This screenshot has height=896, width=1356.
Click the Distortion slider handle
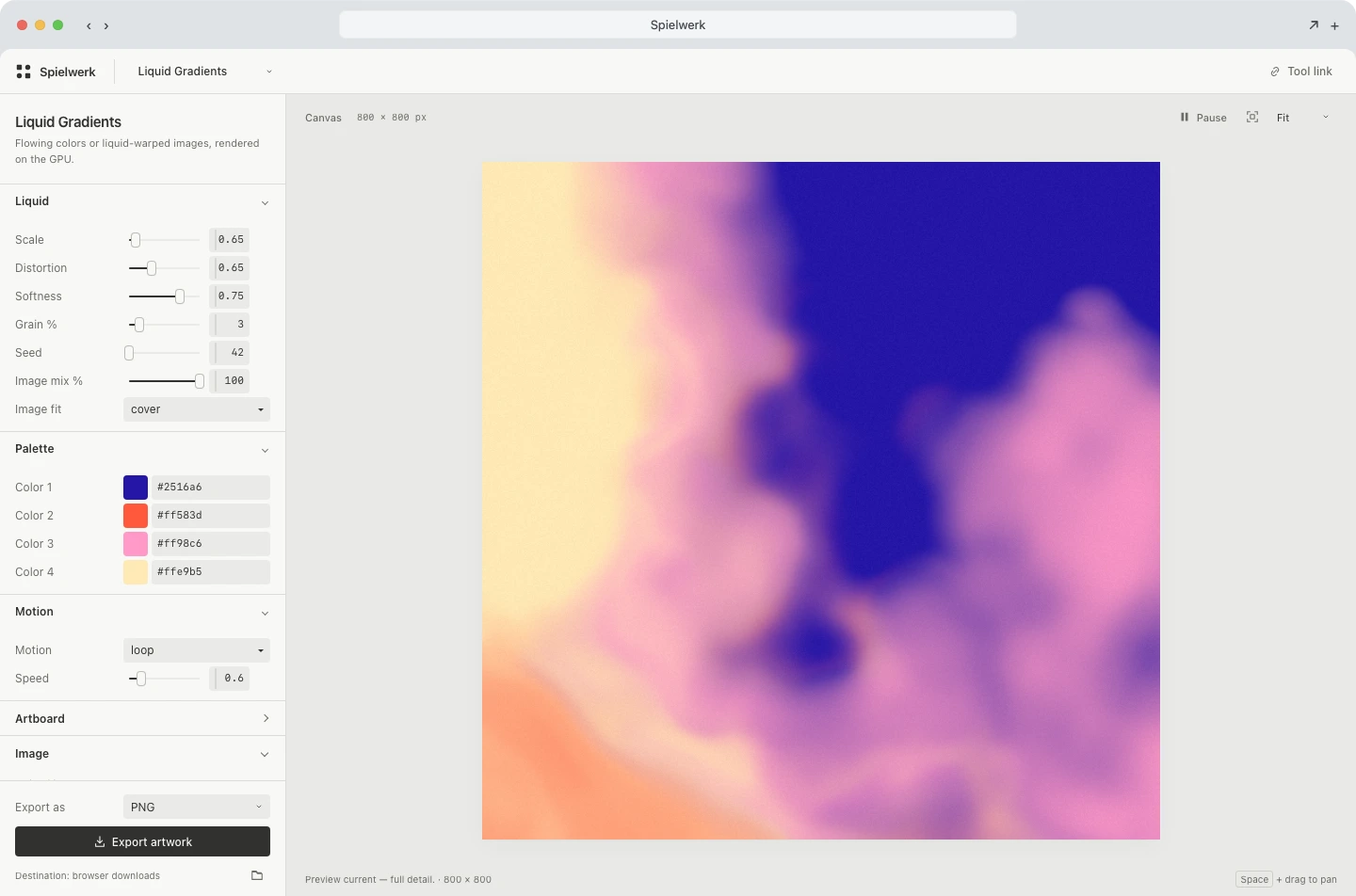(152, 268)
